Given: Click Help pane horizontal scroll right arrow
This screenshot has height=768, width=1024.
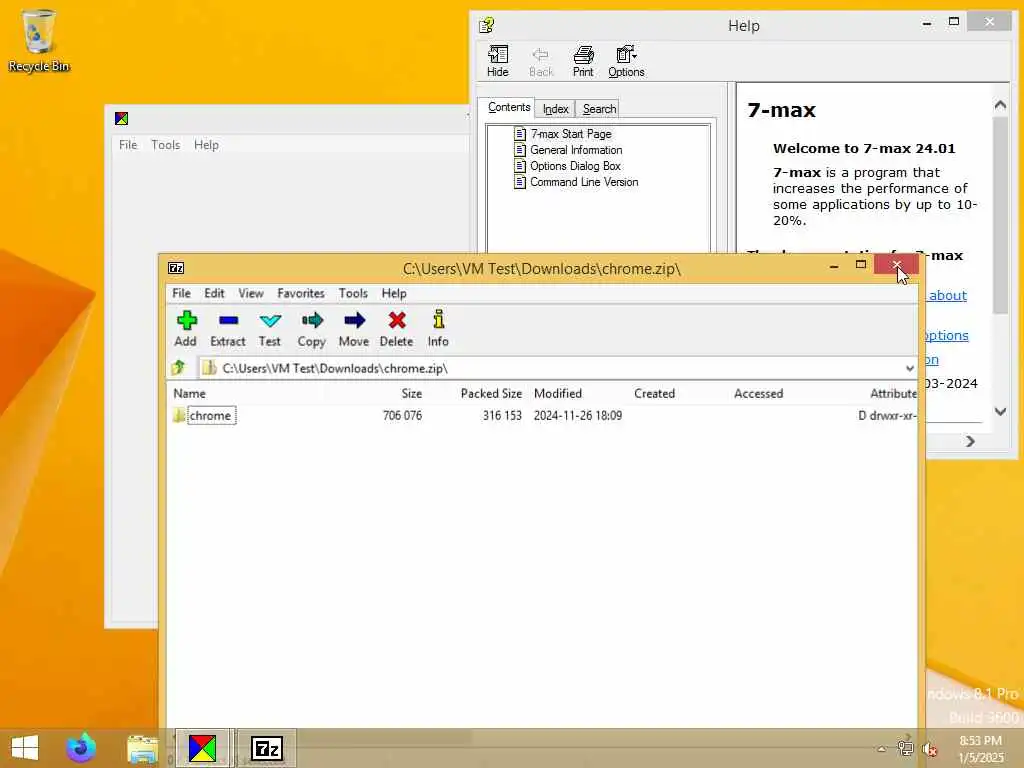Looking at the screenshot, I should 970,441.
